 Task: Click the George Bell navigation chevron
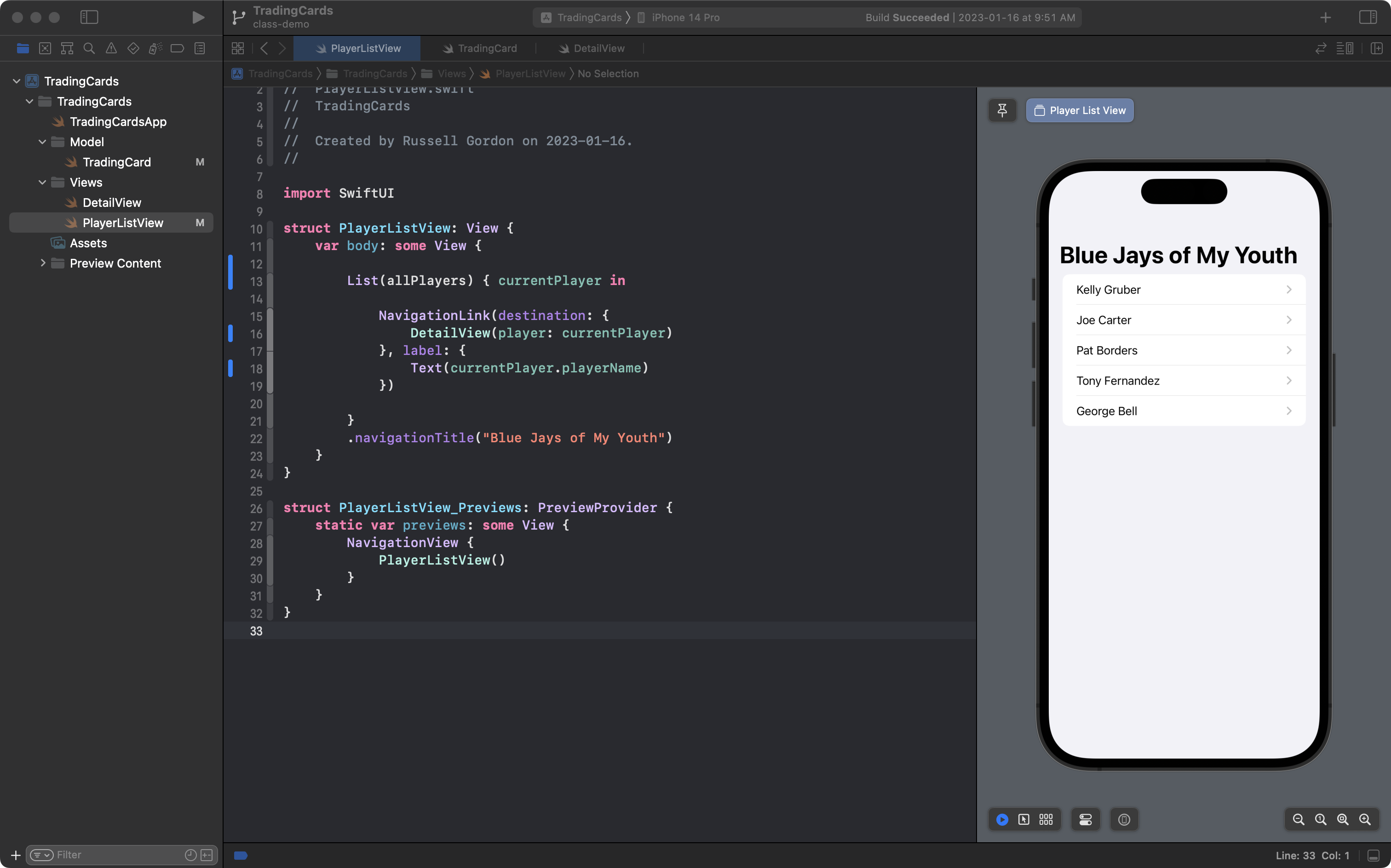pyautogui.click(x=1289, y=411)
